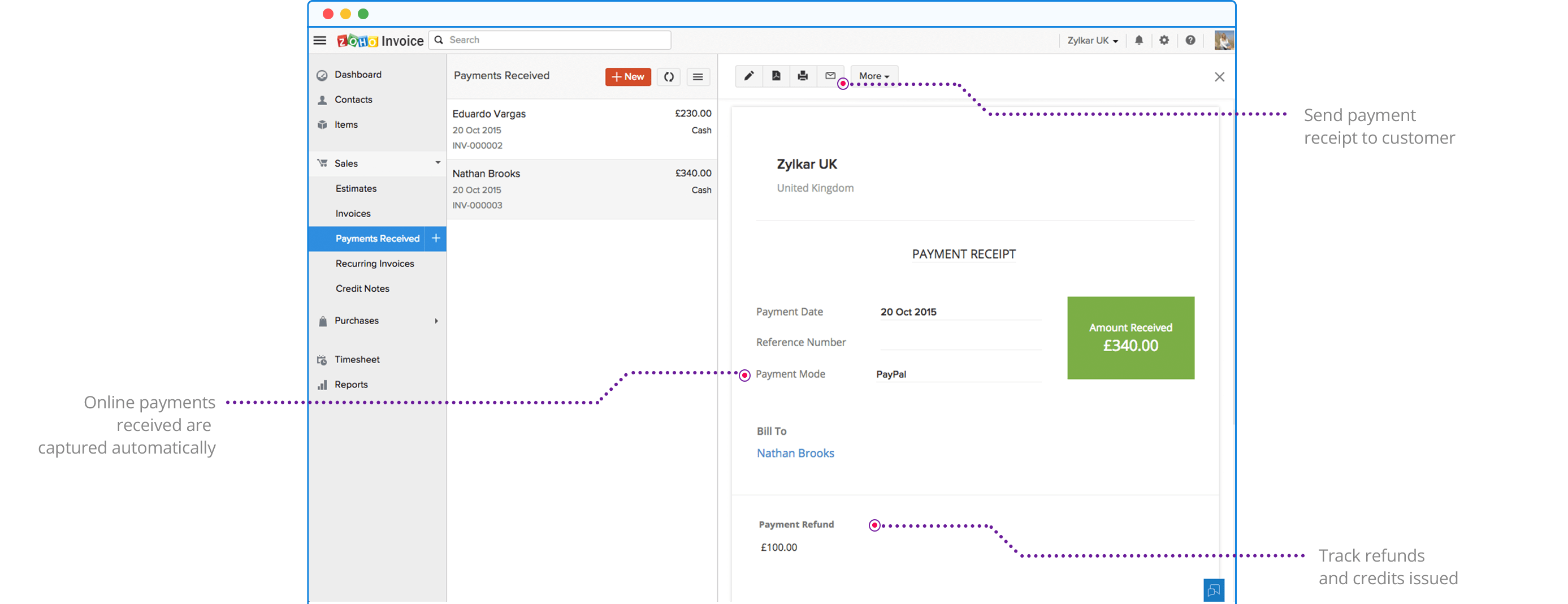1568x604 pixels.
Task: Email the receipt via envelope icon
Action: tap(830, 76)
